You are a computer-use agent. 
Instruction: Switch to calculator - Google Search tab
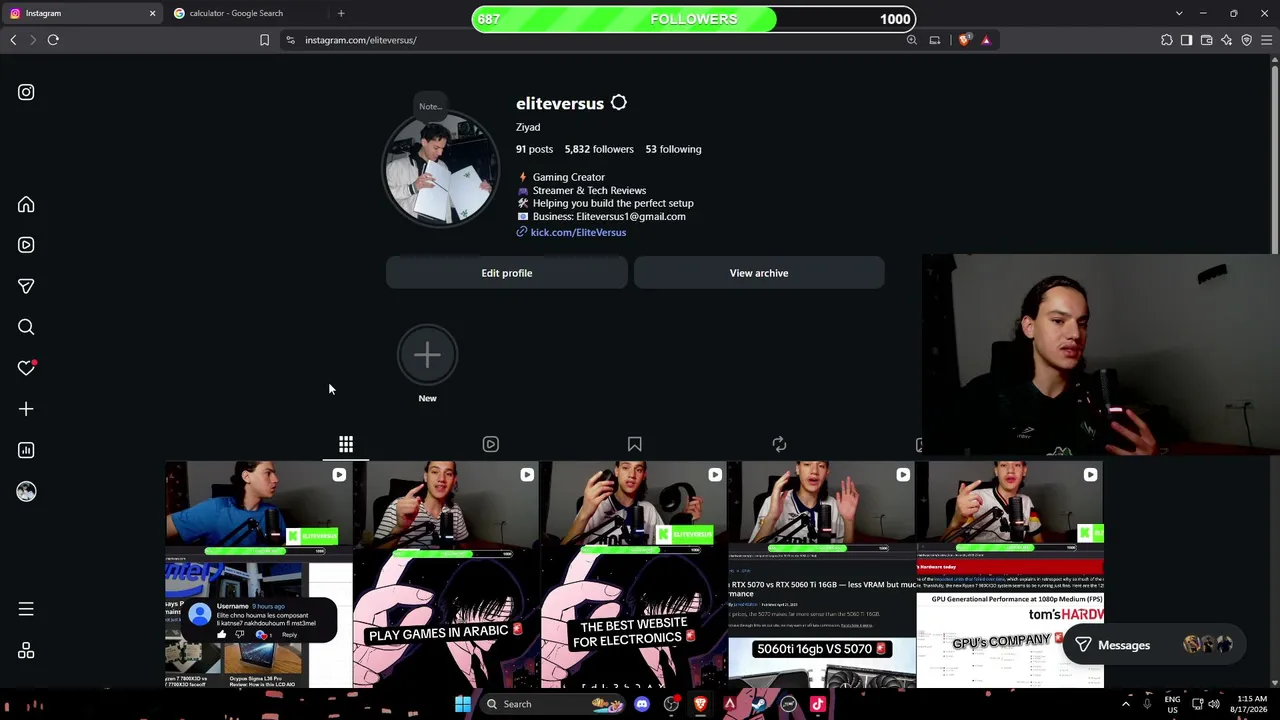pos(245,13)
